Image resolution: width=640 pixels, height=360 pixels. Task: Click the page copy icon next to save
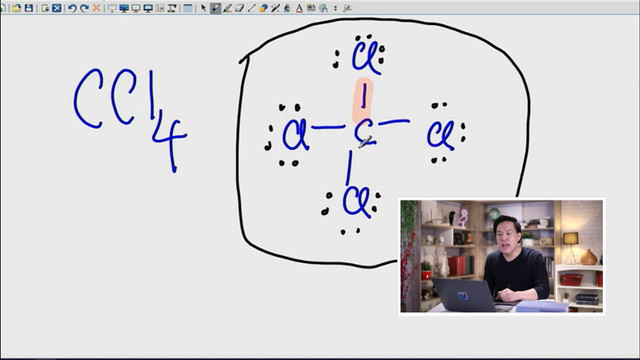[45, 8]
